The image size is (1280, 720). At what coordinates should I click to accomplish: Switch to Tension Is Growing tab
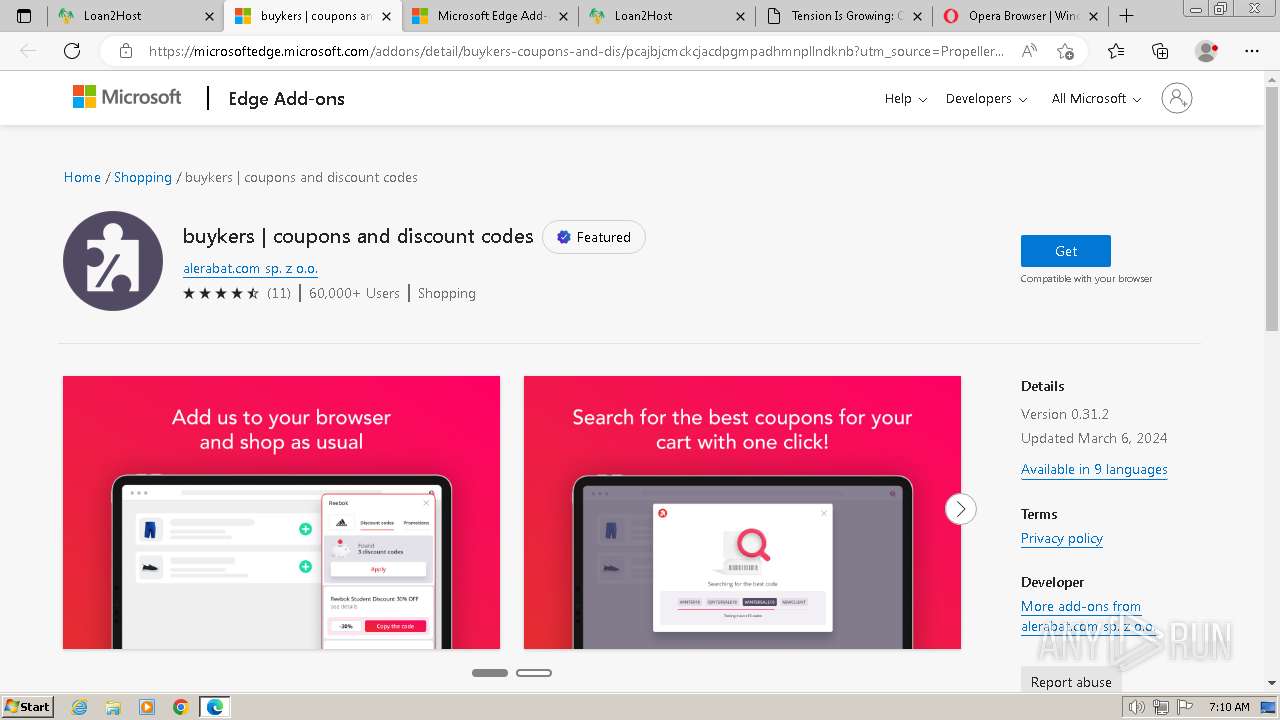tap(844, 16)
